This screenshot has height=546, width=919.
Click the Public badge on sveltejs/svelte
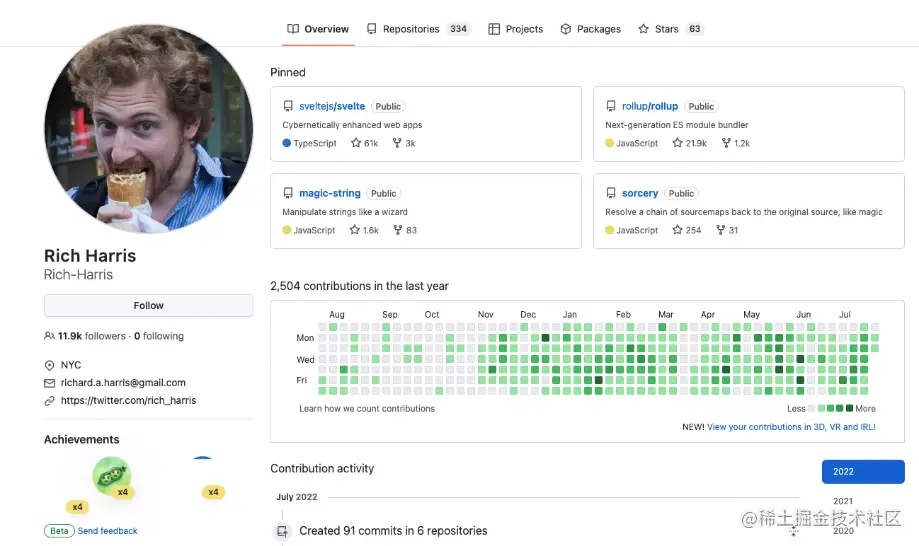[x=388, y=106]
